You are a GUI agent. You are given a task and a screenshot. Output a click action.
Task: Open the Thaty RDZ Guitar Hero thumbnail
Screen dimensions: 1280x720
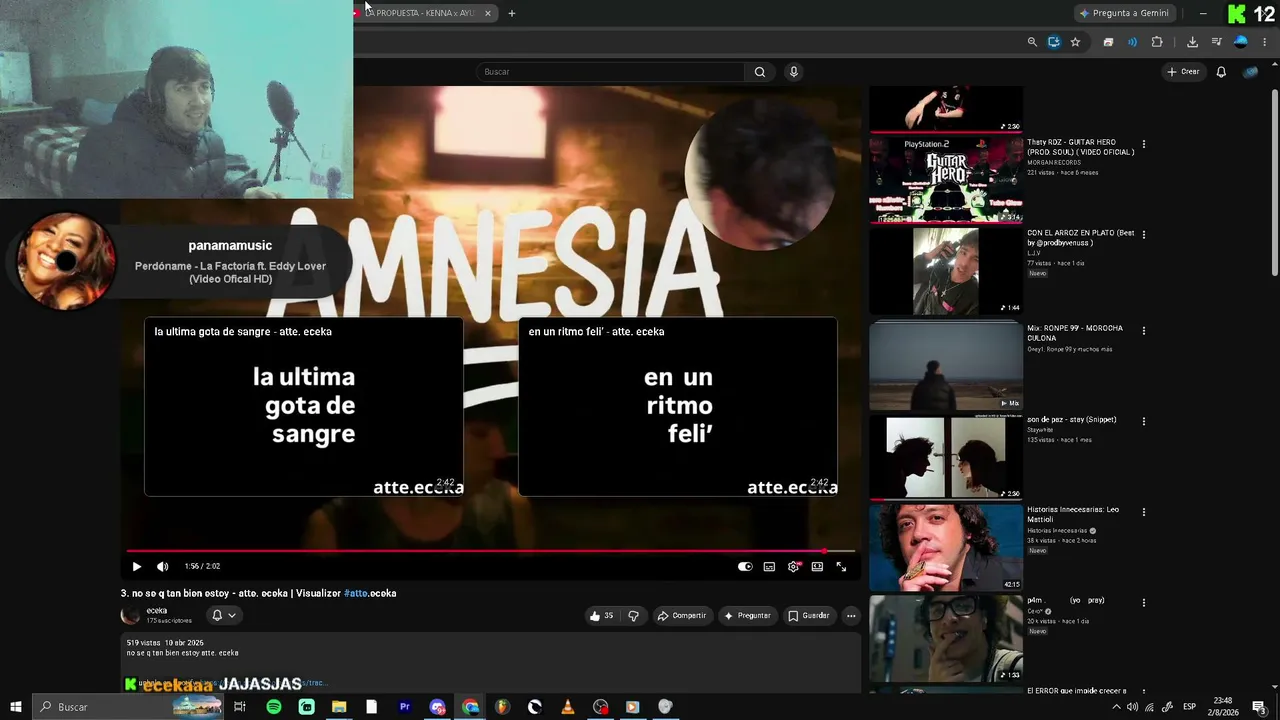coord(946,180)
